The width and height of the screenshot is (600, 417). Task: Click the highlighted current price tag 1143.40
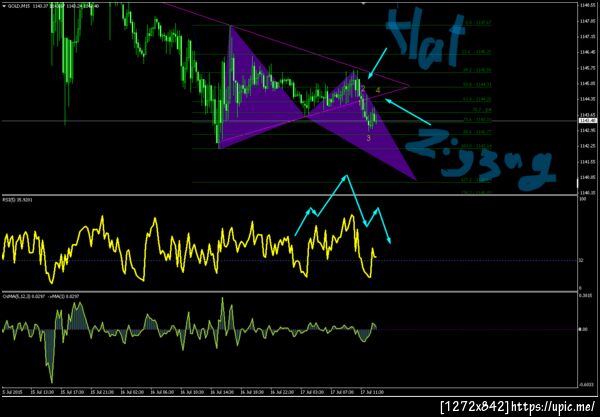pos(588,121)
